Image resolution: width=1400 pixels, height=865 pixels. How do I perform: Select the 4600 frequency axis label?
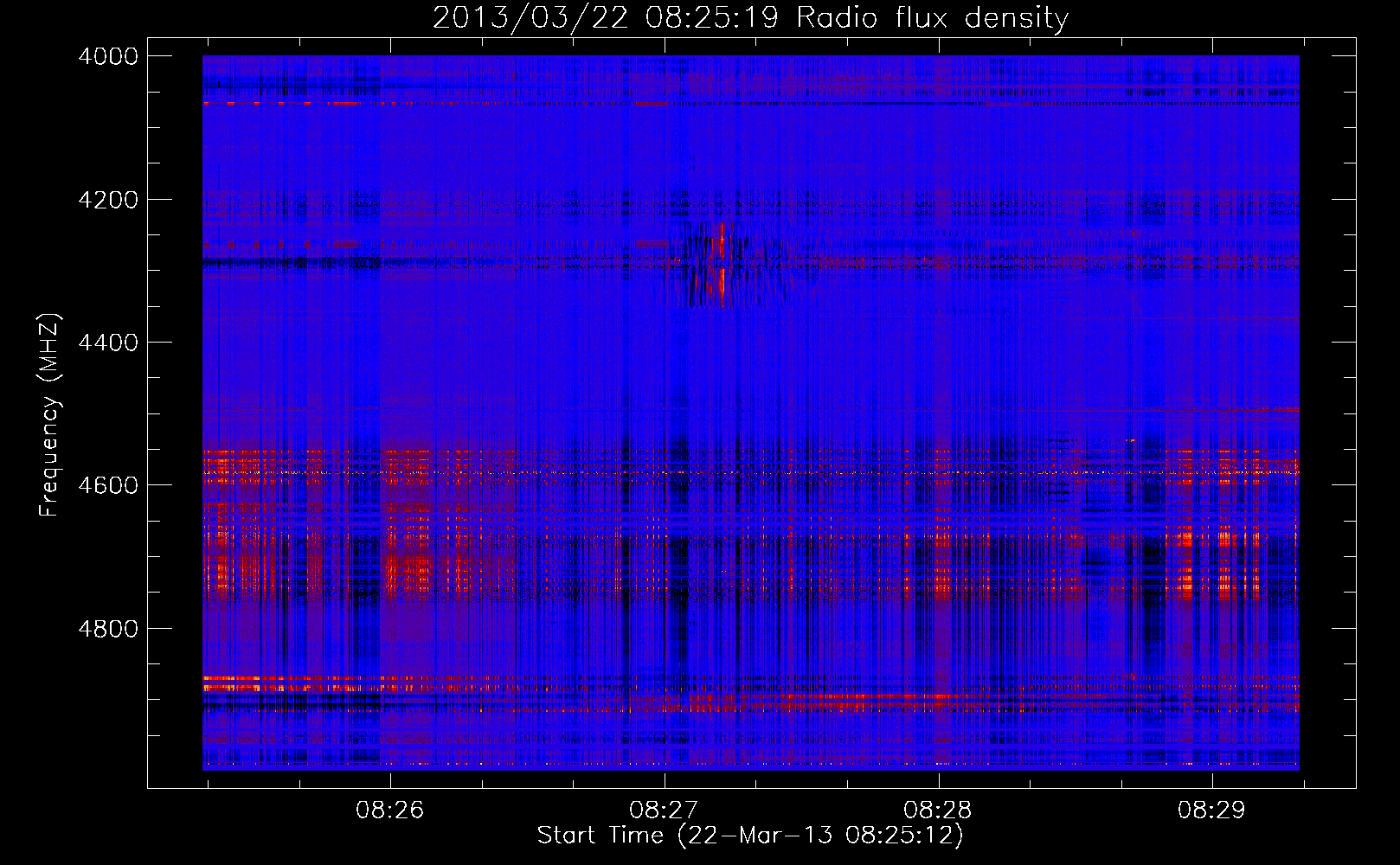[108, 485]
